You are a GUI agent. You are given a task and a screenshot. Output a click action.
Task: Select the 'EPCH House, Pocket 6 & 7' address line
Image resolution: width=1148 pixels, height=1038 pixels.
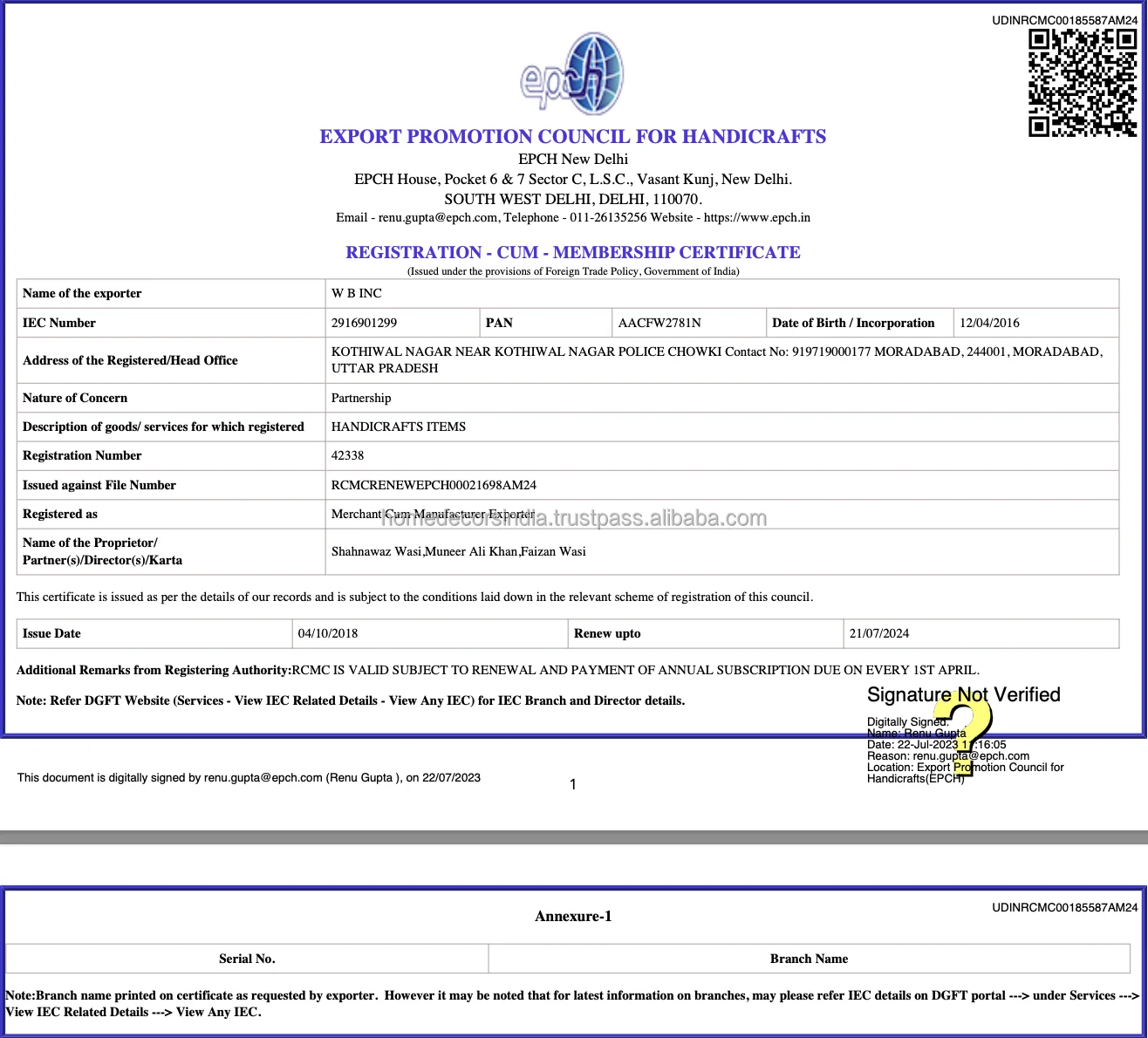pyautogui.click(x=573, y=179)
